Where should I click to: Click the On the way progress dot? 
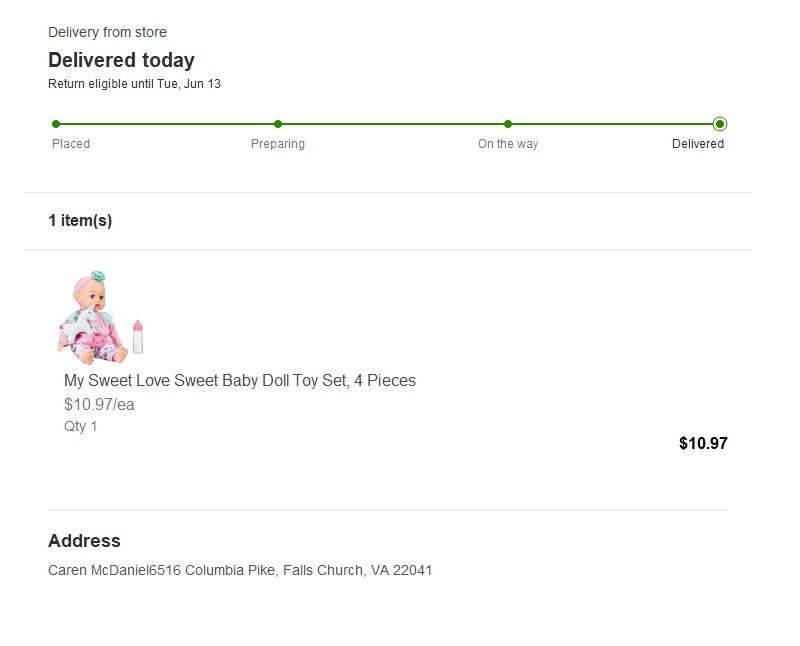508,124
